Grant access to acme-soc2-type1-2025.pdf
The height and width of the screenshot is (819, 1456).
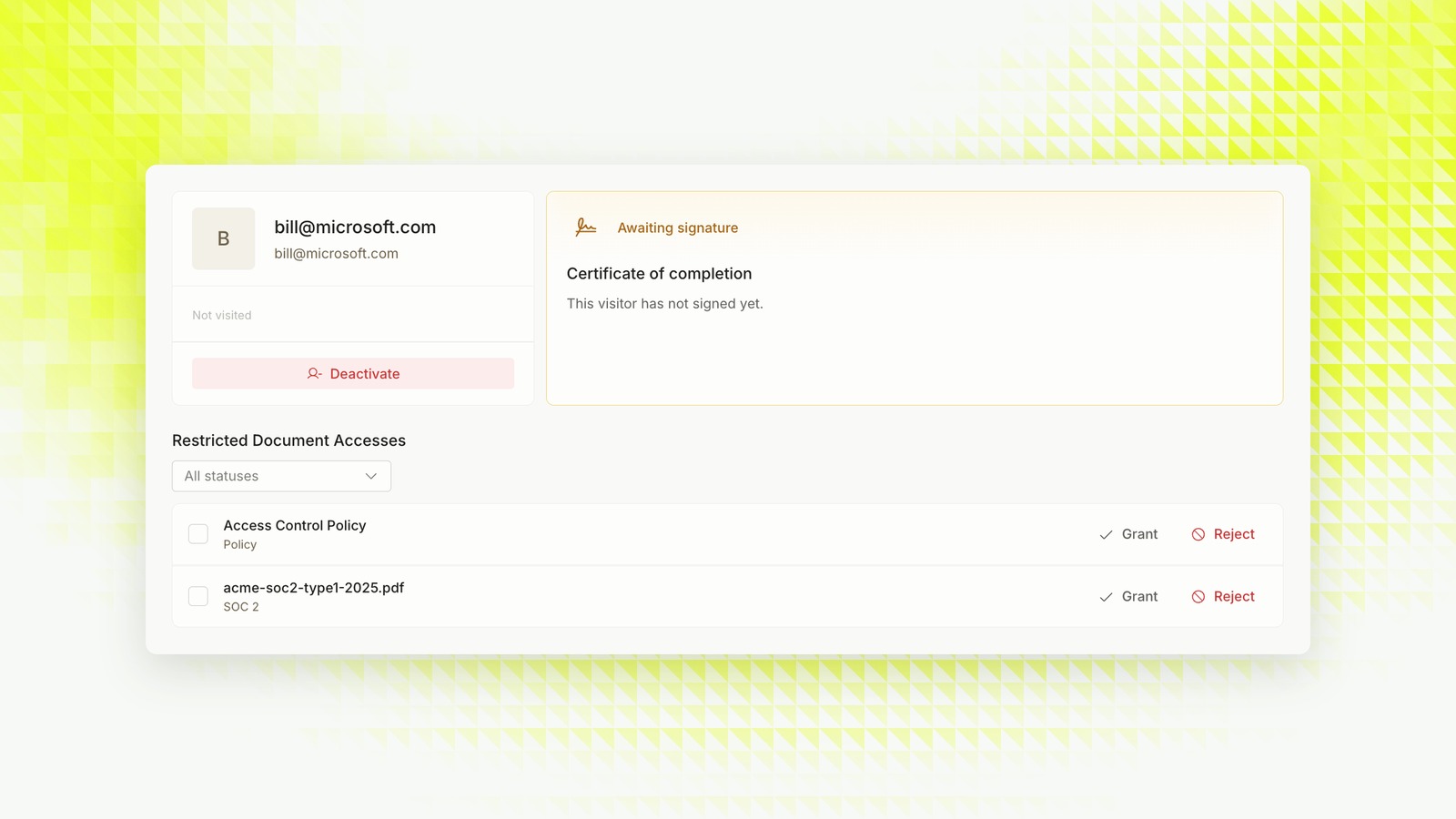point(1128,597)
